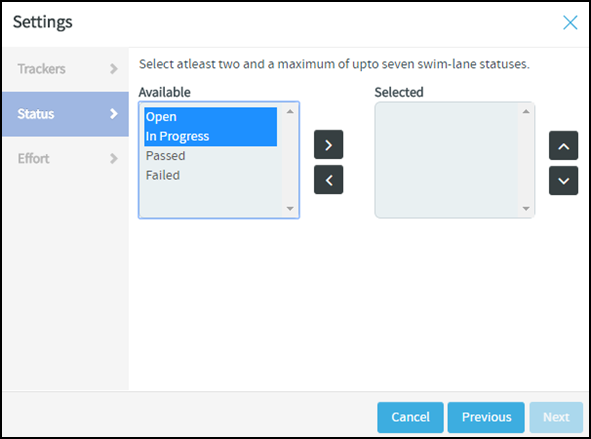Image resolution: width=591 pixels, height=439 pixels.
Task: Click Selected list scroll down arrow
Action: click(526, 208)
